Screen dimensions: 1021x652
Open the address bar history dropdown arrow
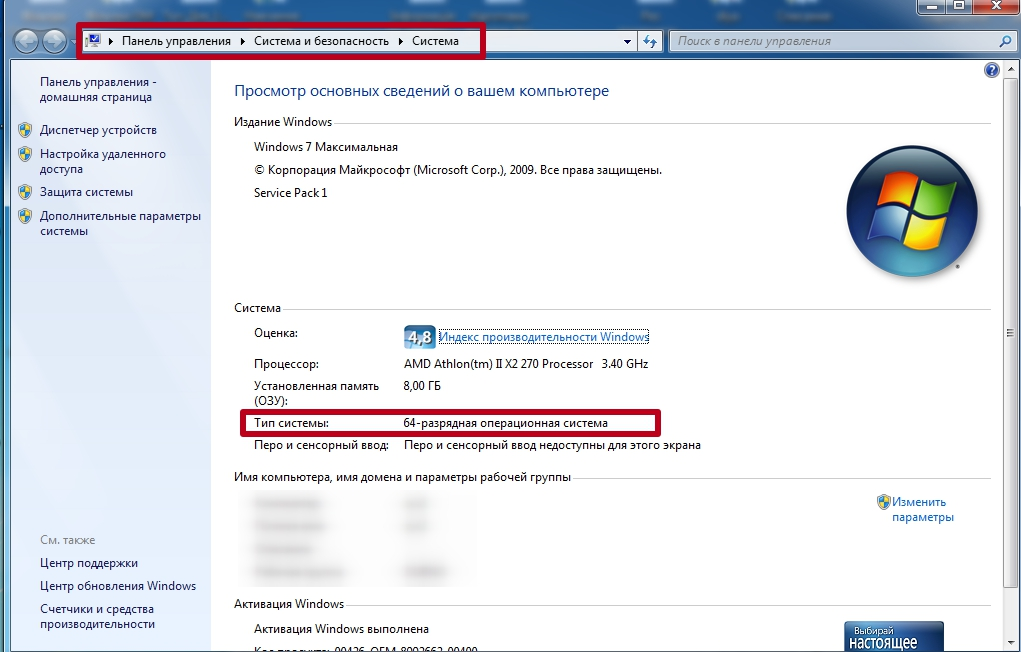point(627,41)
